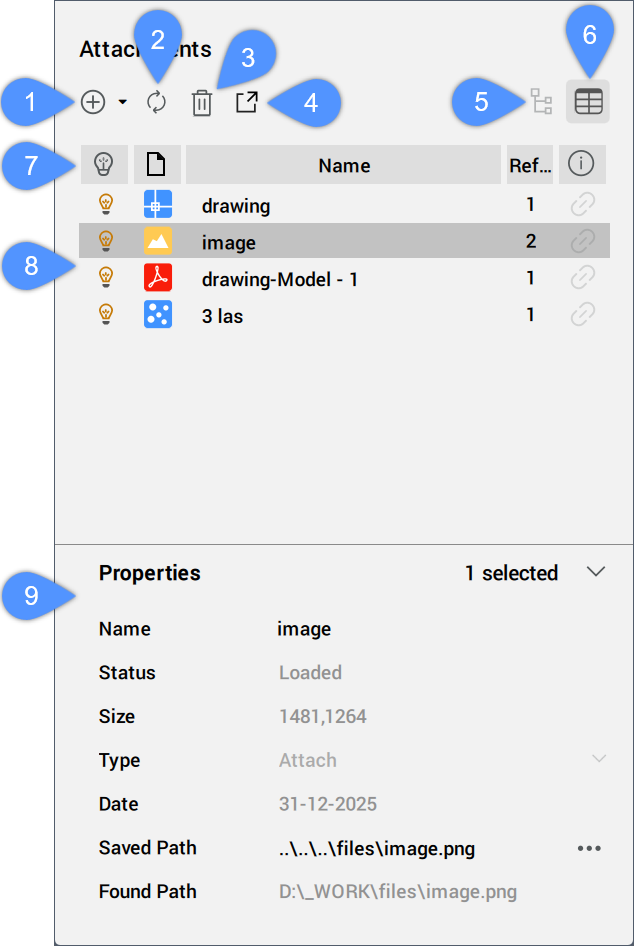Image resolution: width=634 pixels, height=946 pixels.
Task: Click the Name property field value
Action: click(304, 629)
